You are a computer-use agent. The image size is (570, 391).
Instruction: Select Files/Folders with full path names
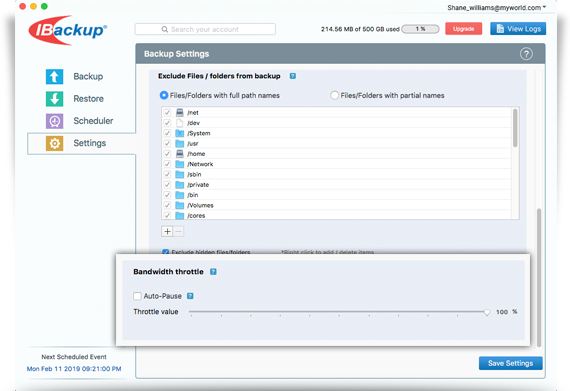tap(164, 95)
